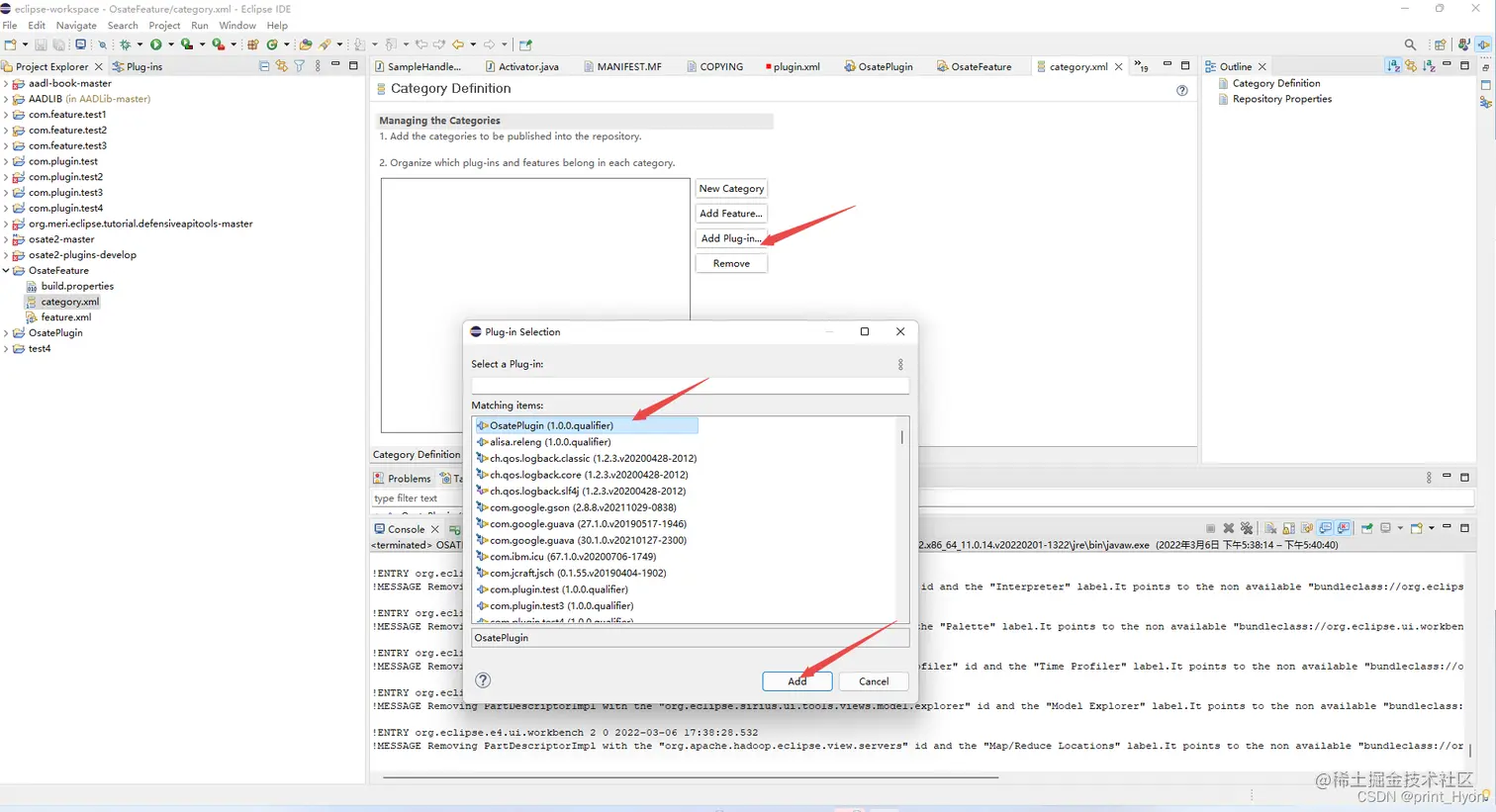Switch to the MANIFEST.MF editor tab
1496x812 pixels.
click(622, 66)
